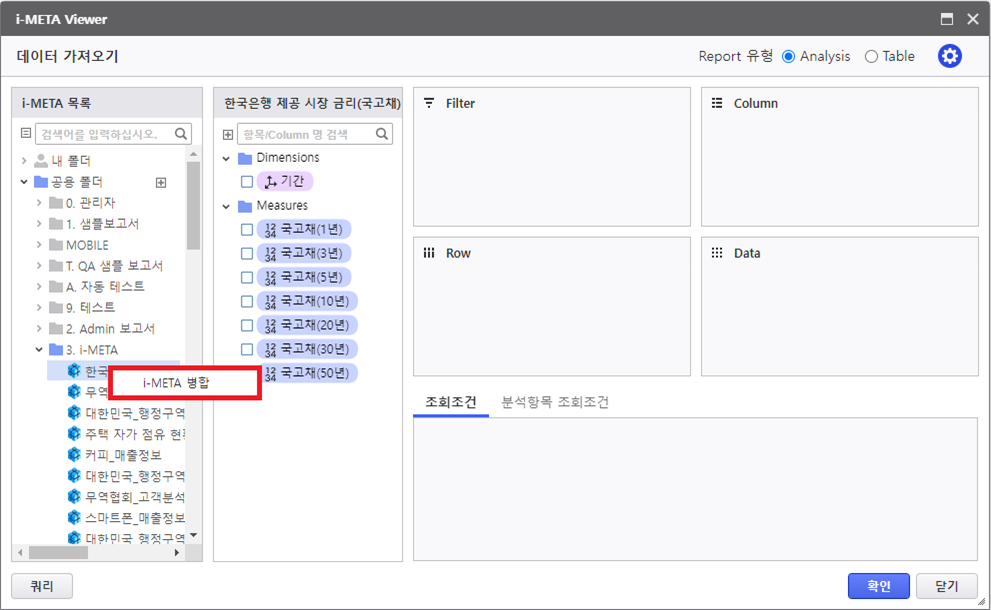The width and height of the screenshot is (991, 610).
Task: Enable the 국고채(1년) measure checkbox
Action: point(247,230)
